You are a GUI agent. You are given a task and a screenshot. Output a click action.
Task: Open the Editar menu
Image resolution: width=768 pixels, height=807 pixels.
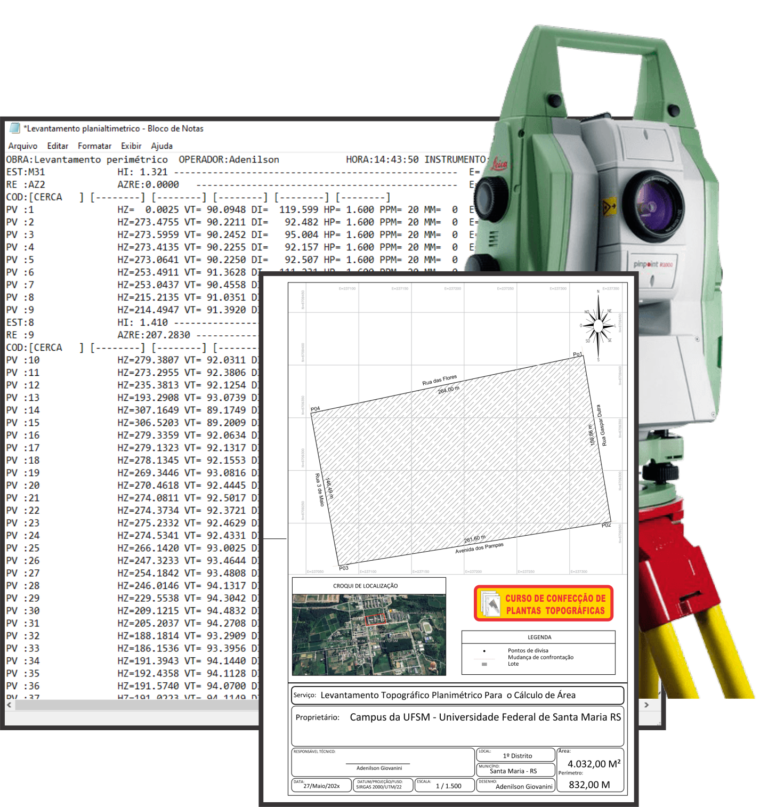(x=57, y=146)
